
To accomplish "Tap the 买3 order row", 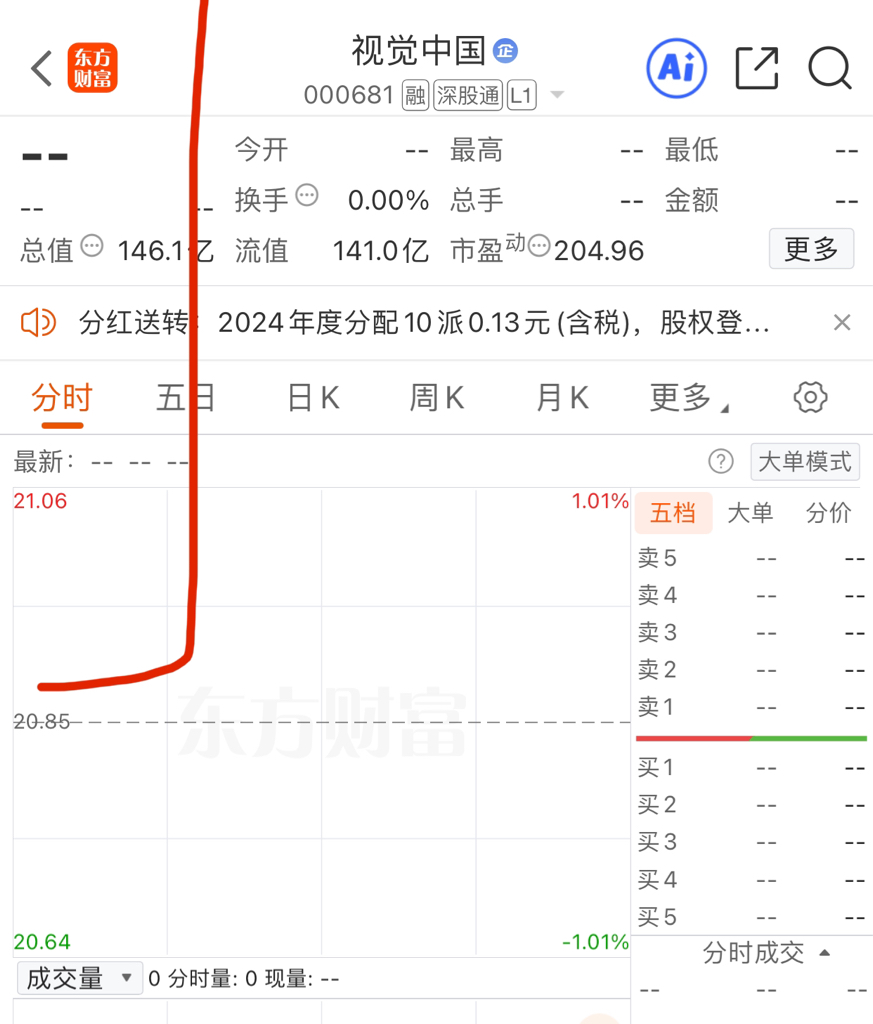I will (752, 842).
